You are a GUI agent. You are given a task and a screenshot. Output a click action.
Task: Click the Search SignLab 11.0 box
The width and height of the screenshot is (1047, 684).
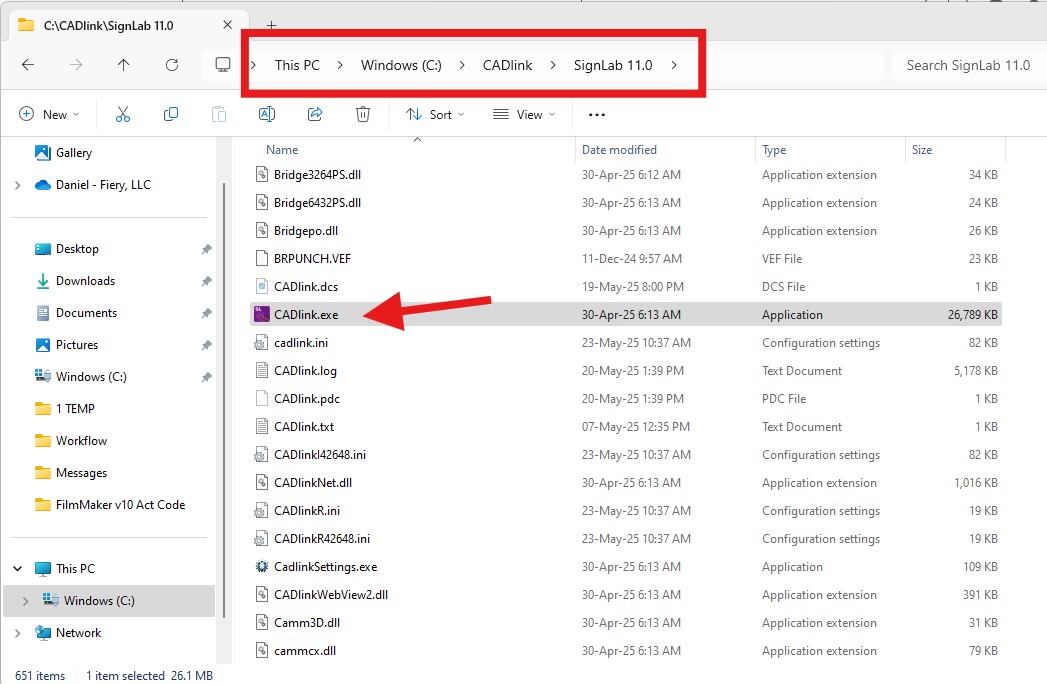click(x=968, y=65)
